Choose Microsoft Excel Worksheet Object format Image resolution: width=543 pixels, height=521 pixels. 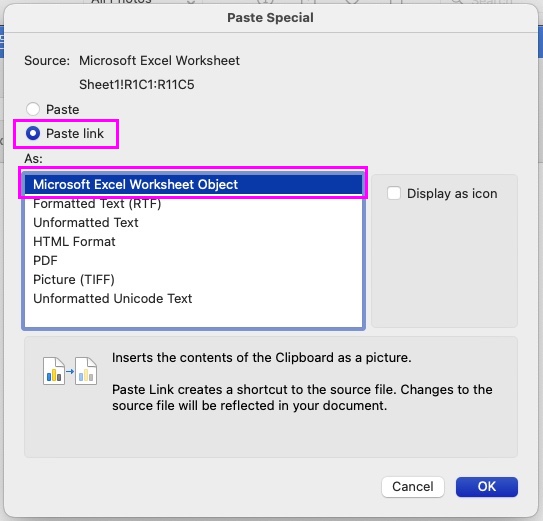(193, 184)
